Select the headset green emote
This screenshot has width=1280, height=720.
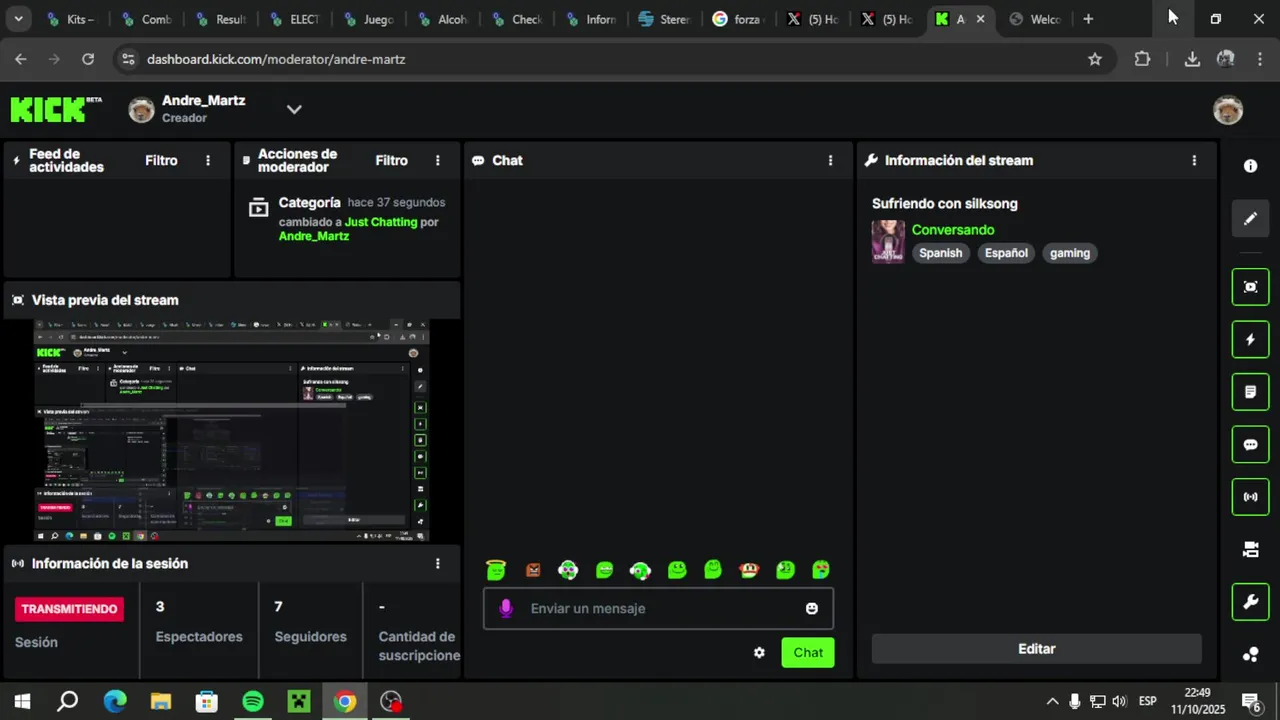click(x=640, y=570)
